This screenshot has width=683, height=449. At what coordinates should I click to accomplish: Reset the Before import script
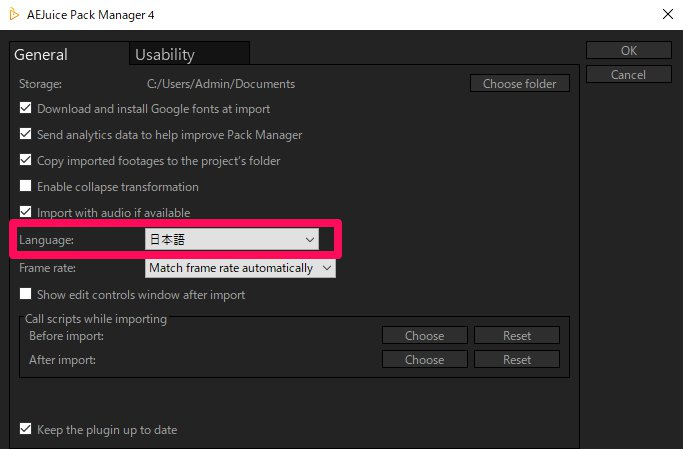point(517,336)
